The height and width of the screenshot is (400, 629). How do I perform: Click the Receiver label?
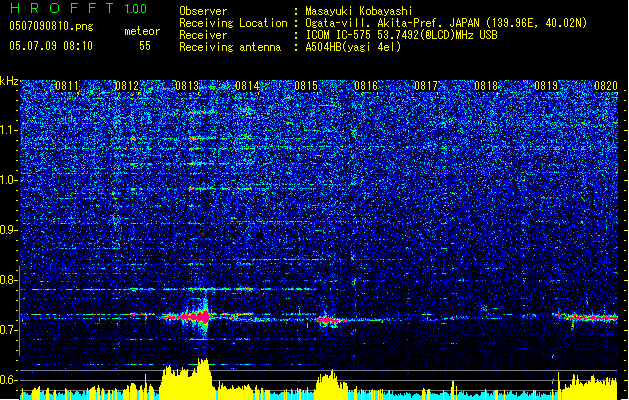click(x=203, y=35)
